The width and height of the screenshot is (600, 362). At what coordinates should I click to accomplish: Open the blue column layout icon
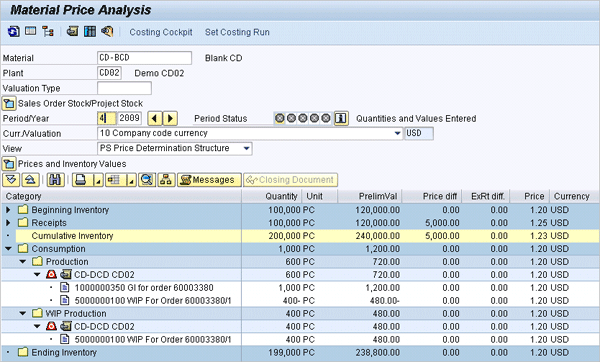click(x=90, y=31)
